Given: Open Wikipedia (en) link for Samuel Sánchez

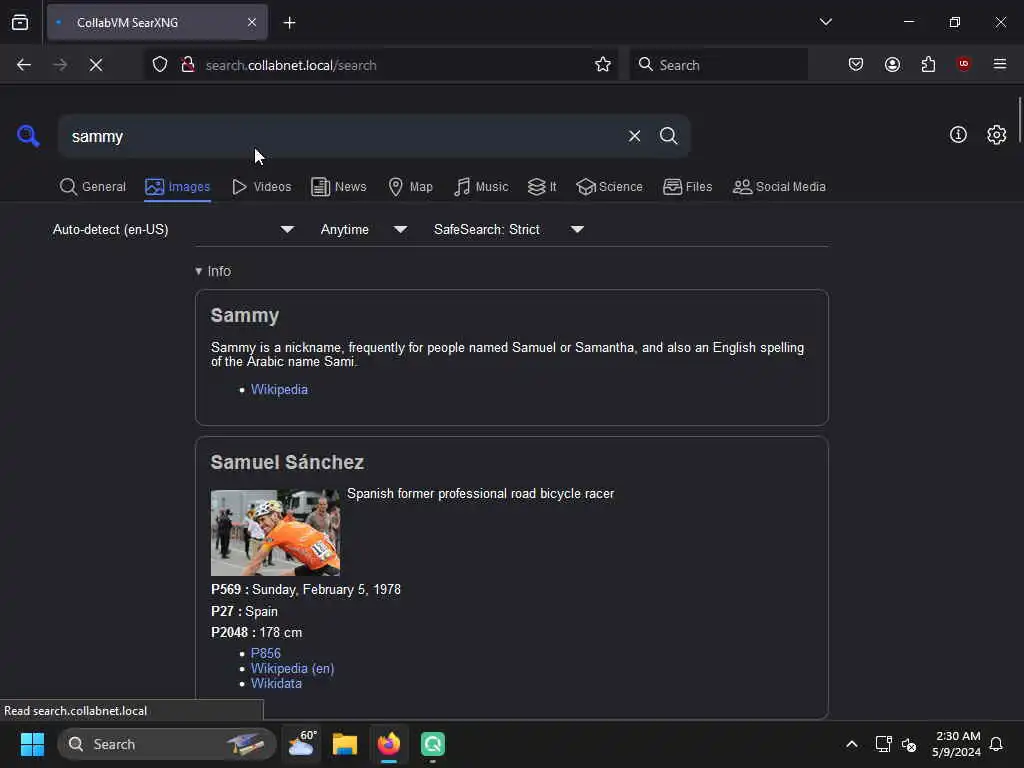Looking at the screenshot, I should [x=292, y=668].
